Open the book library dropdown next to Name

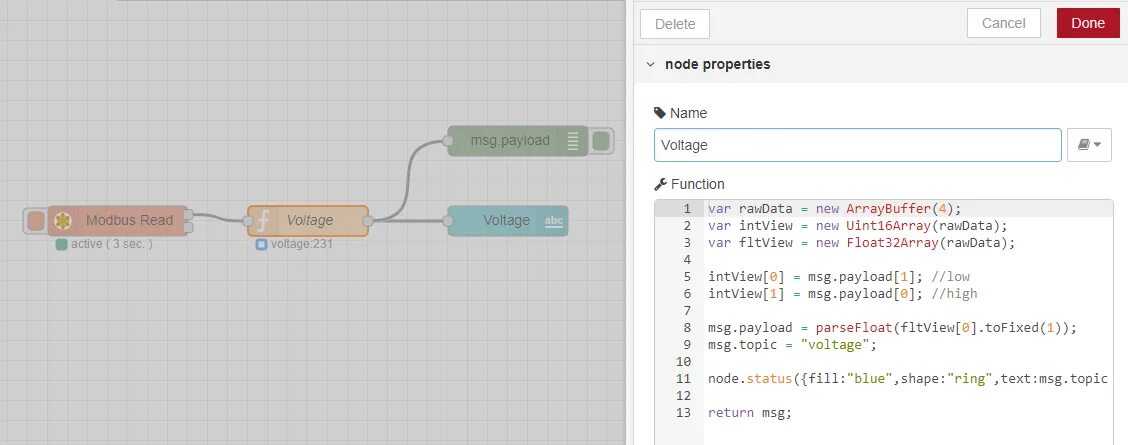1090,145
